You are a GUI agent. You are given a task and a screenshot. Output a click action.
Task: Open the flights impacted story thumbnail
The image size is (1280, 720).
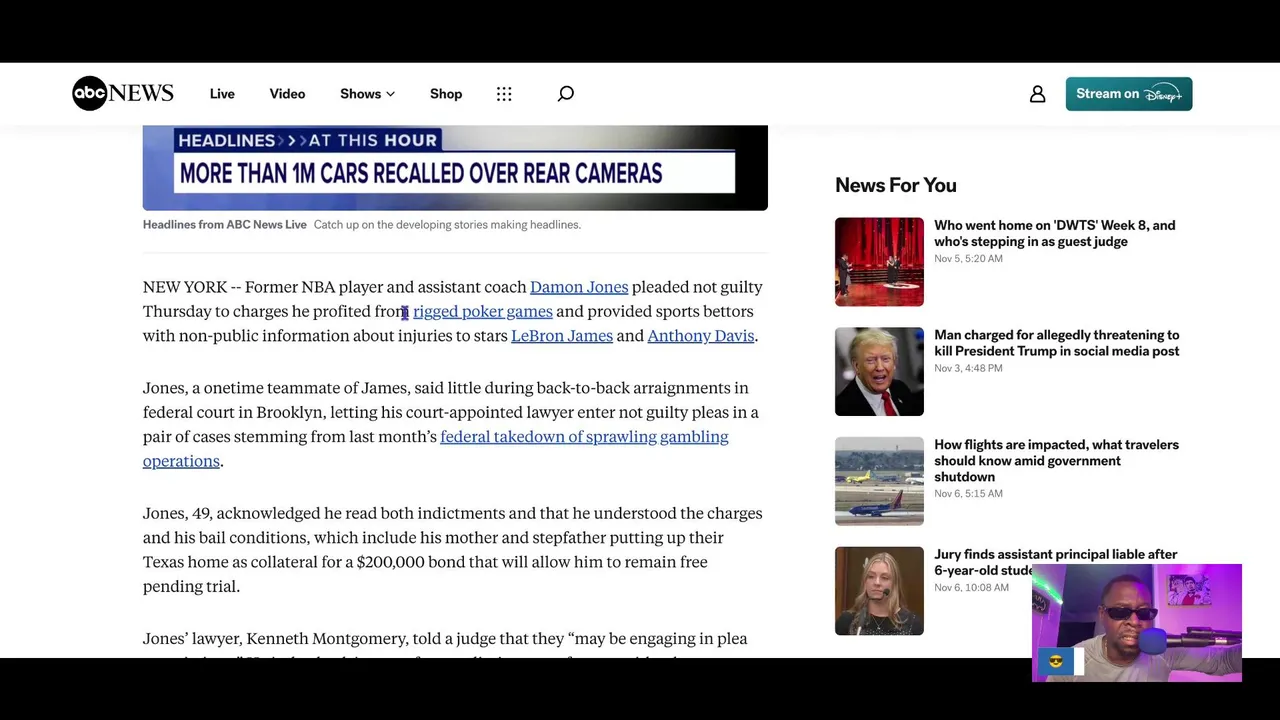[879, 481]
